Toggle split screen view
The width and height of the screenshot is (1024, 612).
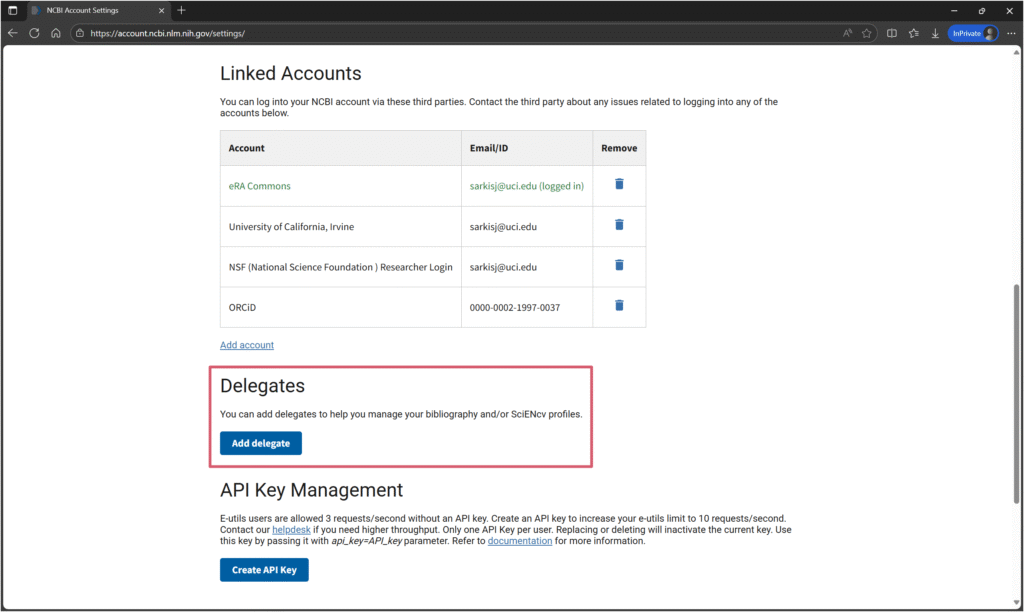click(892, 33)
